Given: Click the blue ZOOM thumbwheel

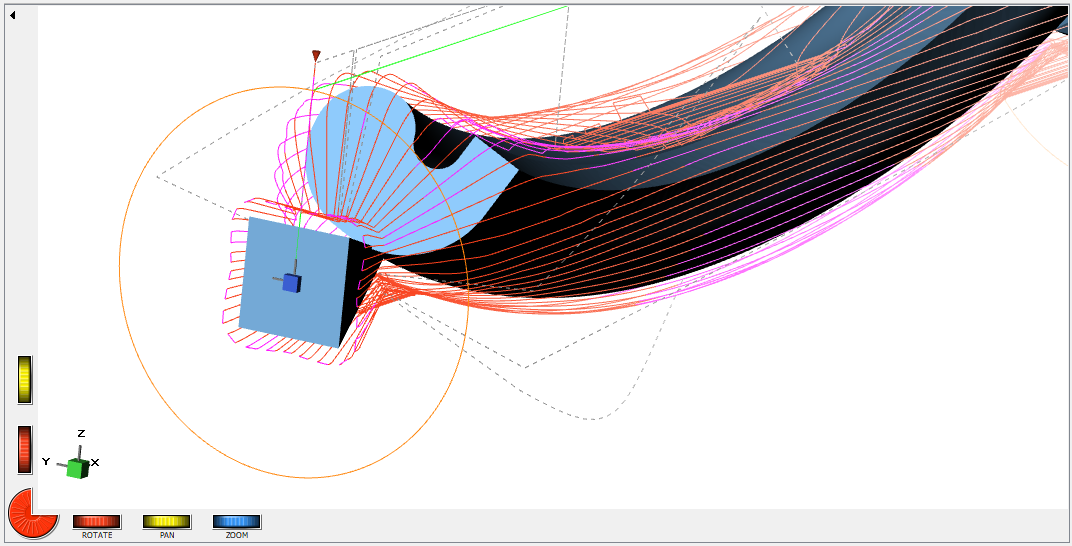Looking at the screenshot, I should [237, 521].
